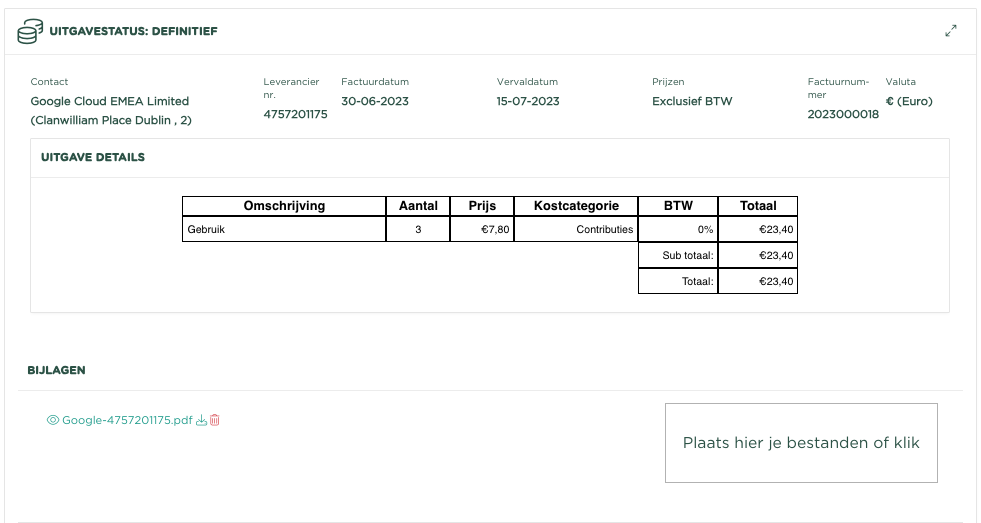Expand the expense panel to fullscreen

(950, 31)
